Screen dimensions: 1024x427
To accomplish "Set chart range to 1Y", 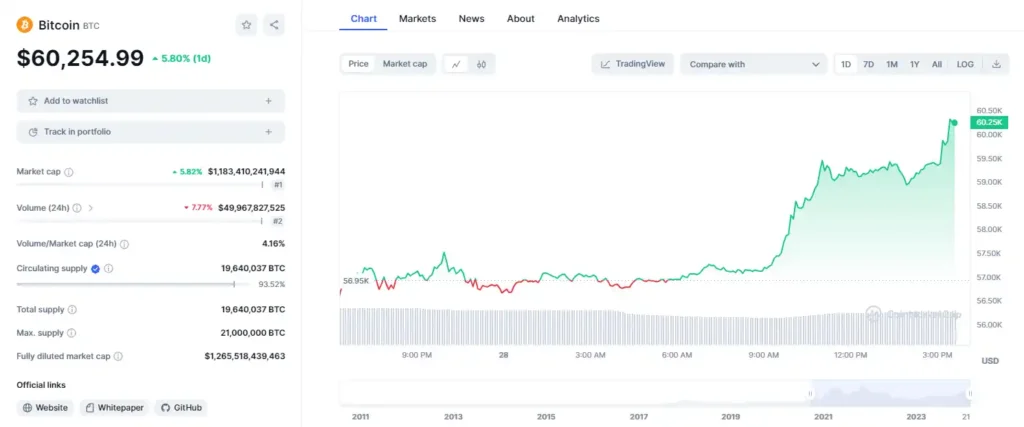I will [914, 64].
